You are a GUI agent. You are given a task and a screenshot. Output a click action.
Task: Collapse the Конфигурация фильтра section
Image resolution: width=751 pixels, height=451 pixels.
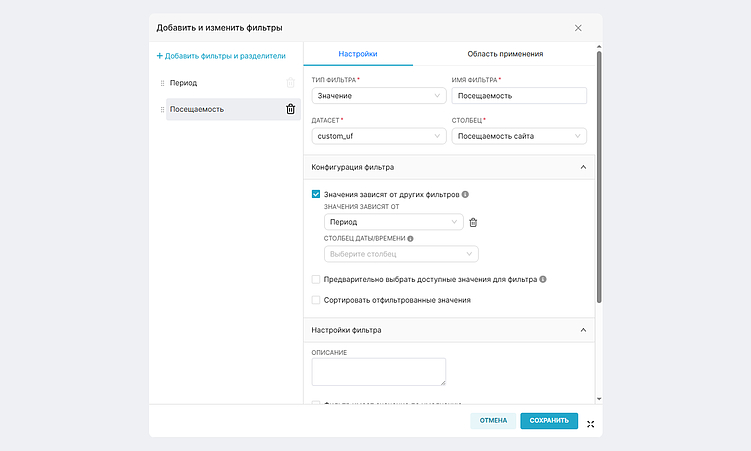coord(583,167)
